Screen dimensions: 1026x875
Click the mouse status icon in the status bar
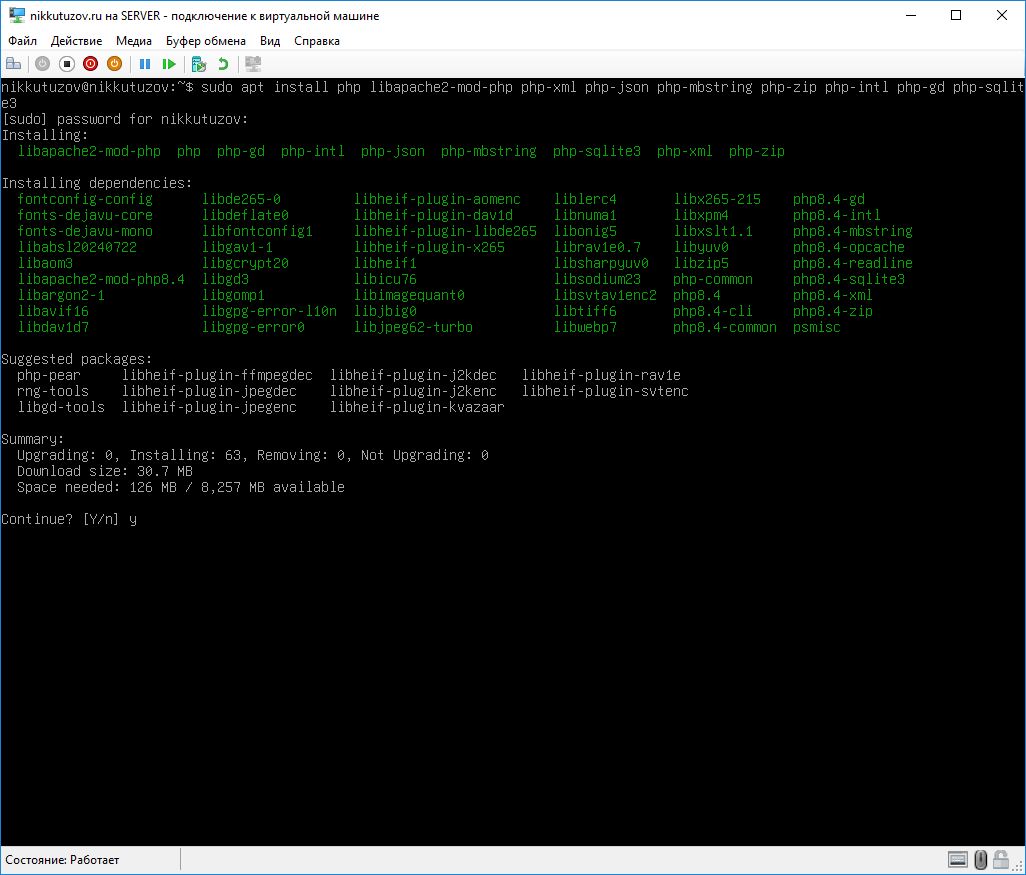[x=982, y=860]
